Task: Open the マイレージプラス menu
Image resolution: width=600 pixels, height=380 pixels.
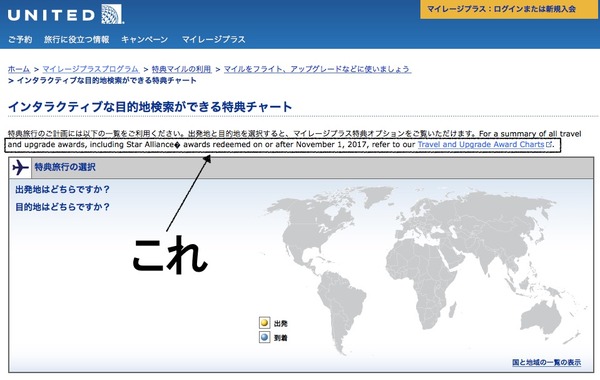Action: tap(214, 39)
